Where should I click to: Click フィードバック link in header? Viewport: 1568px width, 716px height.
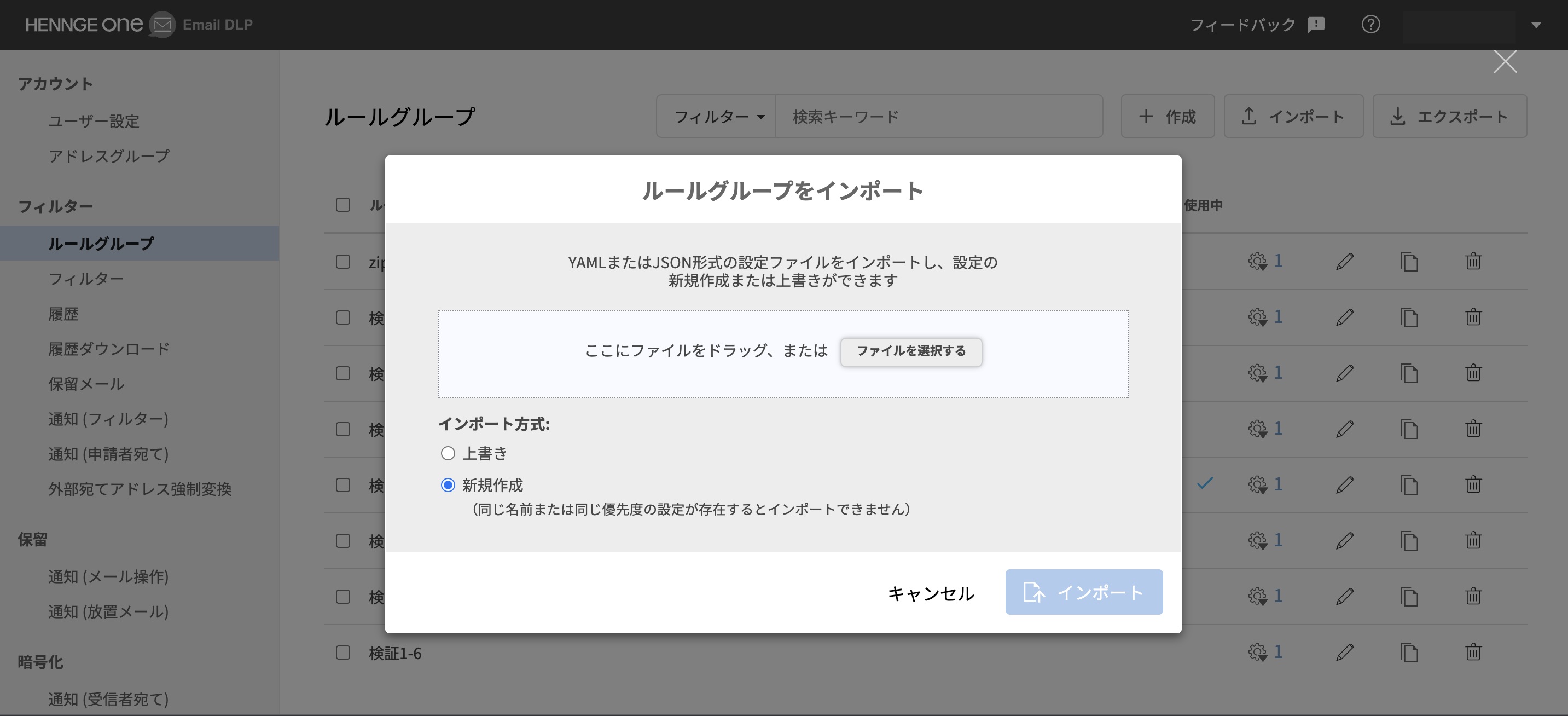[1242, 25]
